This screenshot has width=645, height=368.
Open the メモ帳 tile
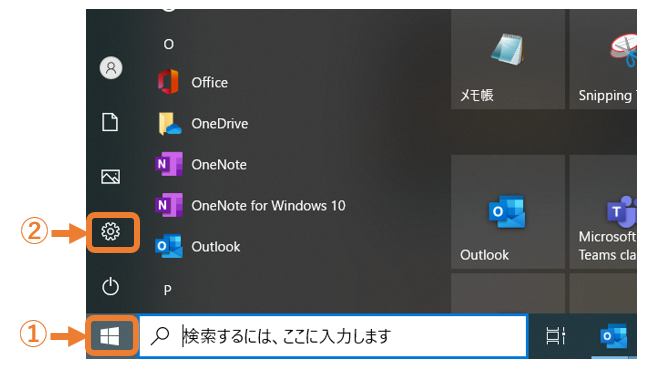click(508, 60)
